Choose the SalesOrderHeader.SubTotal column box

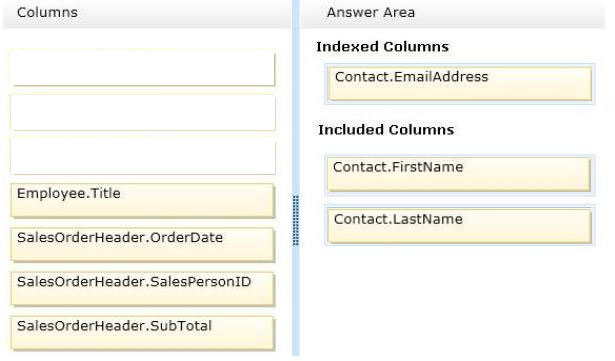pyautogui.click(x=142, y=333)
